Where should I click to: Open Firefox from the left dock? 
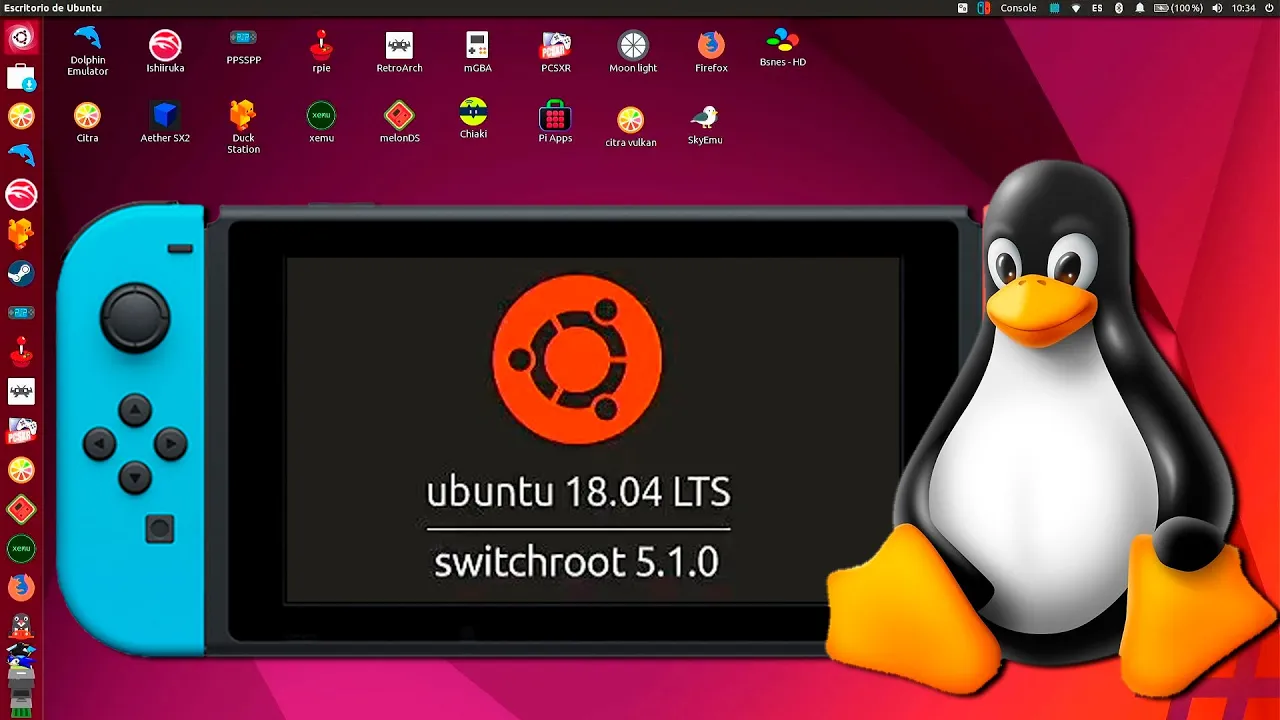point(21,588)
